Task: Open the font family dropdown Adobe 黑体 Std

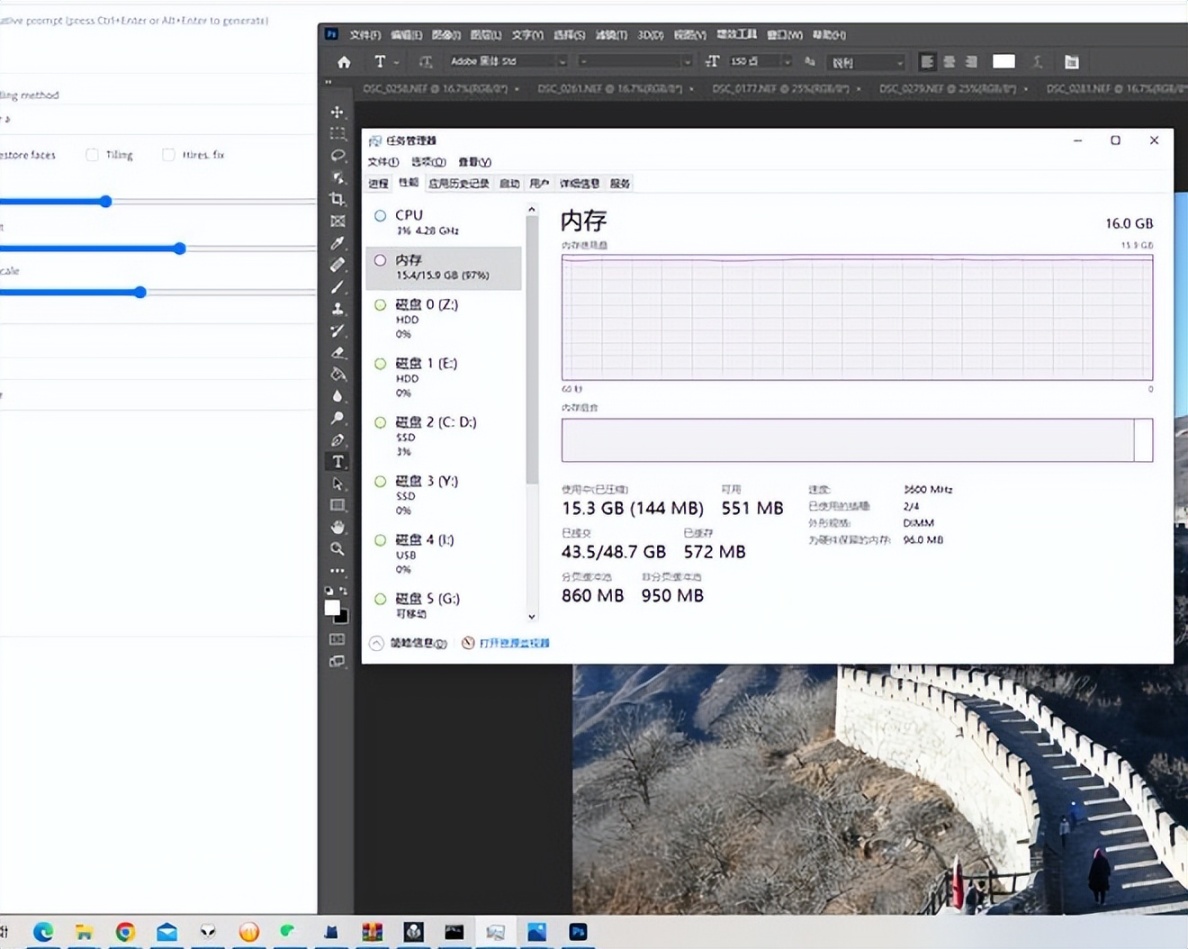Action: (x=506, y=61)
